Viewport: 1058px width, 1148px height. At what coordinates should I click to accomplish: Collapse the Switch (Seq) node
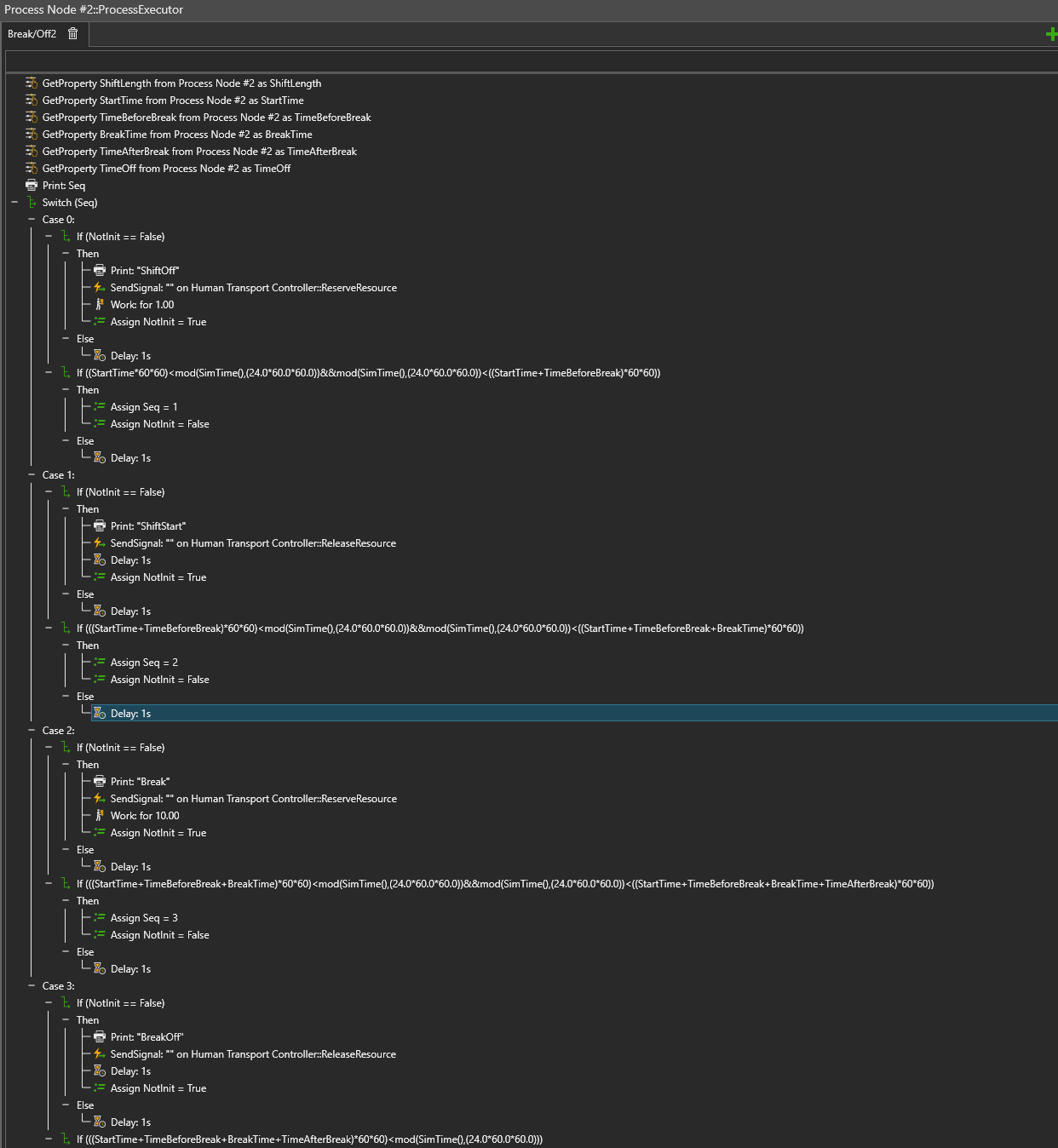click(14, 203)
